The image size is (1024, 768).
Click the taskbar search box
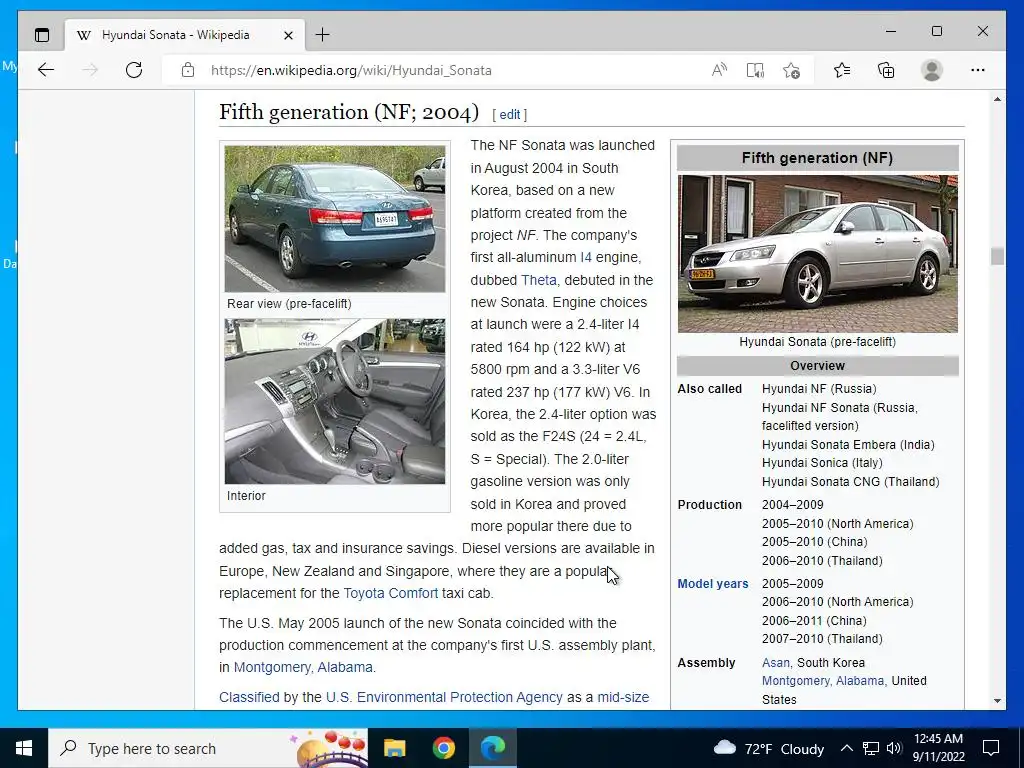pyautogui.click(x=208, y=748)
